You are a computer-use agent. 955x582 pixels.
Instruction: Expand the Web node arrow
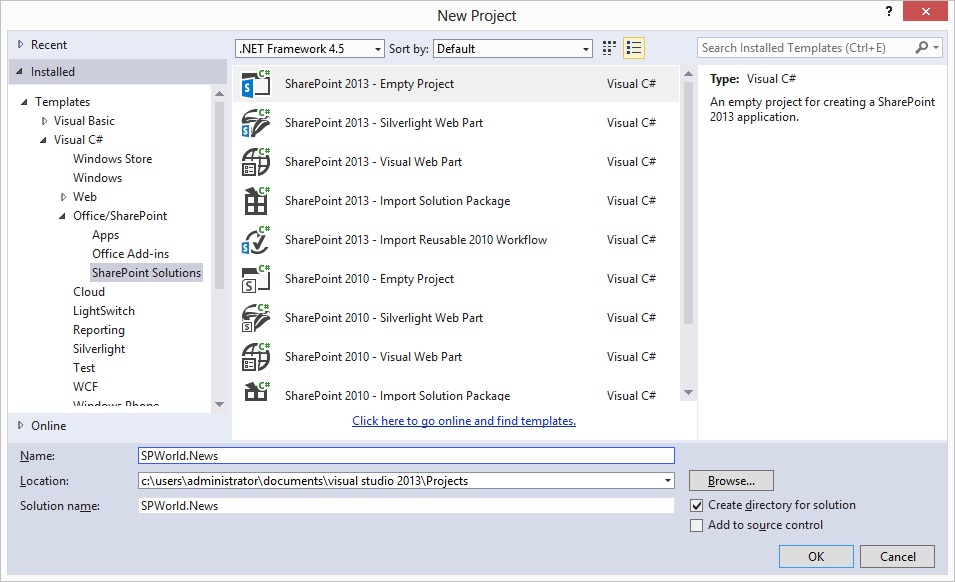(63, 197)
